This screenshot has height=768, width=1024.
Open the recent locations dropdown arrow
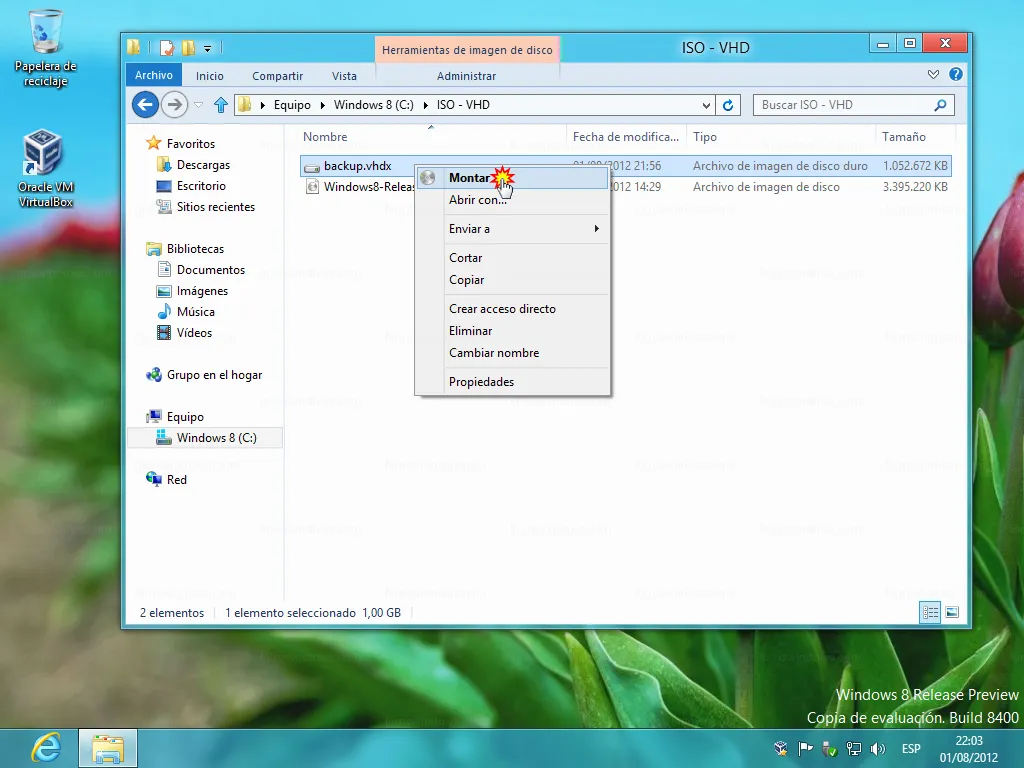[x=199, y=104]
